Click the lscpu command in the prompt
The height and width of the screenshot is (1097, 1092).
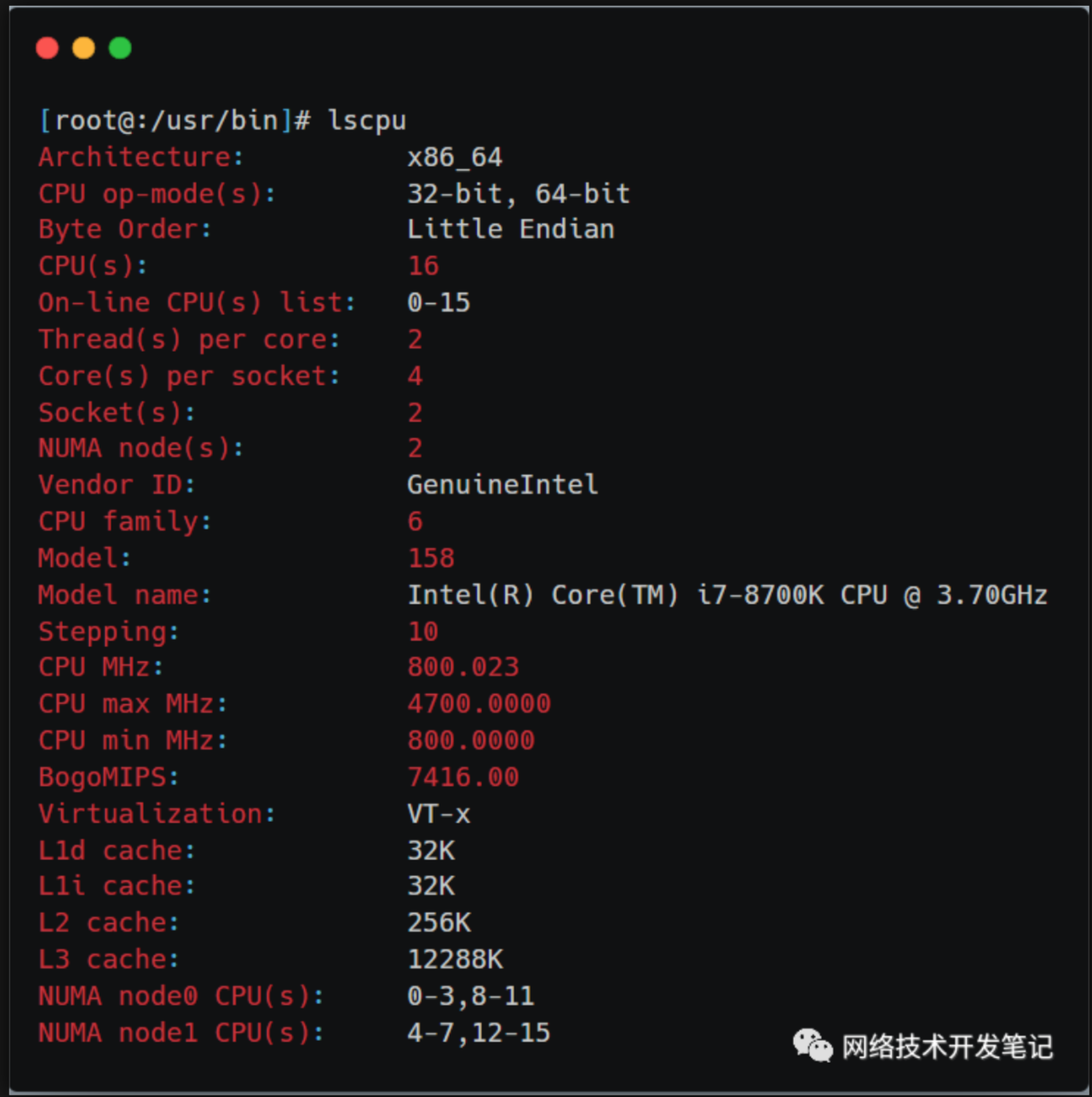coord(367,121)
